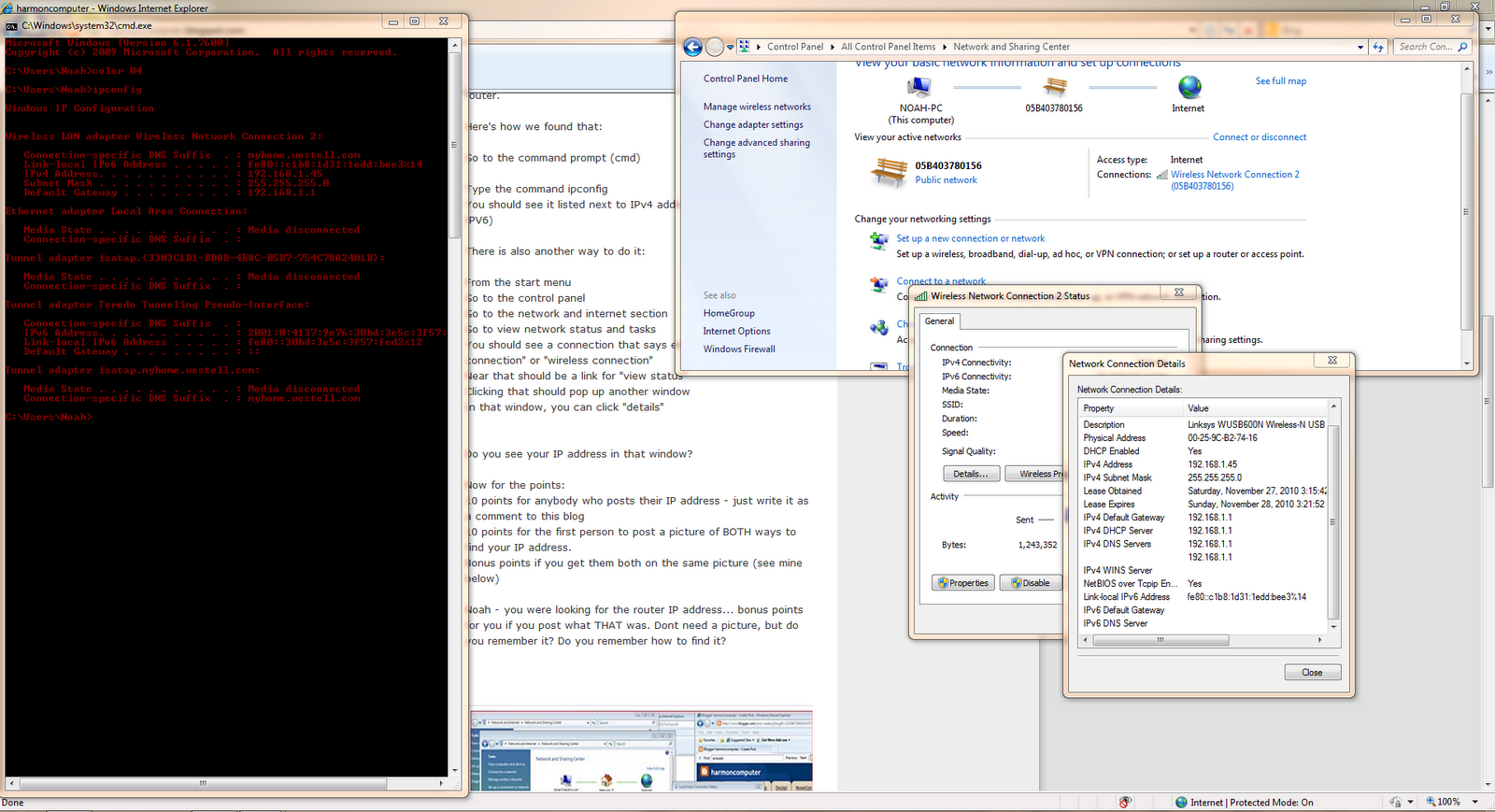The height and width of the screenshot is (812, 1495).
Task: Click the signal bars icon beside Connections
Action: (1162, 175)
